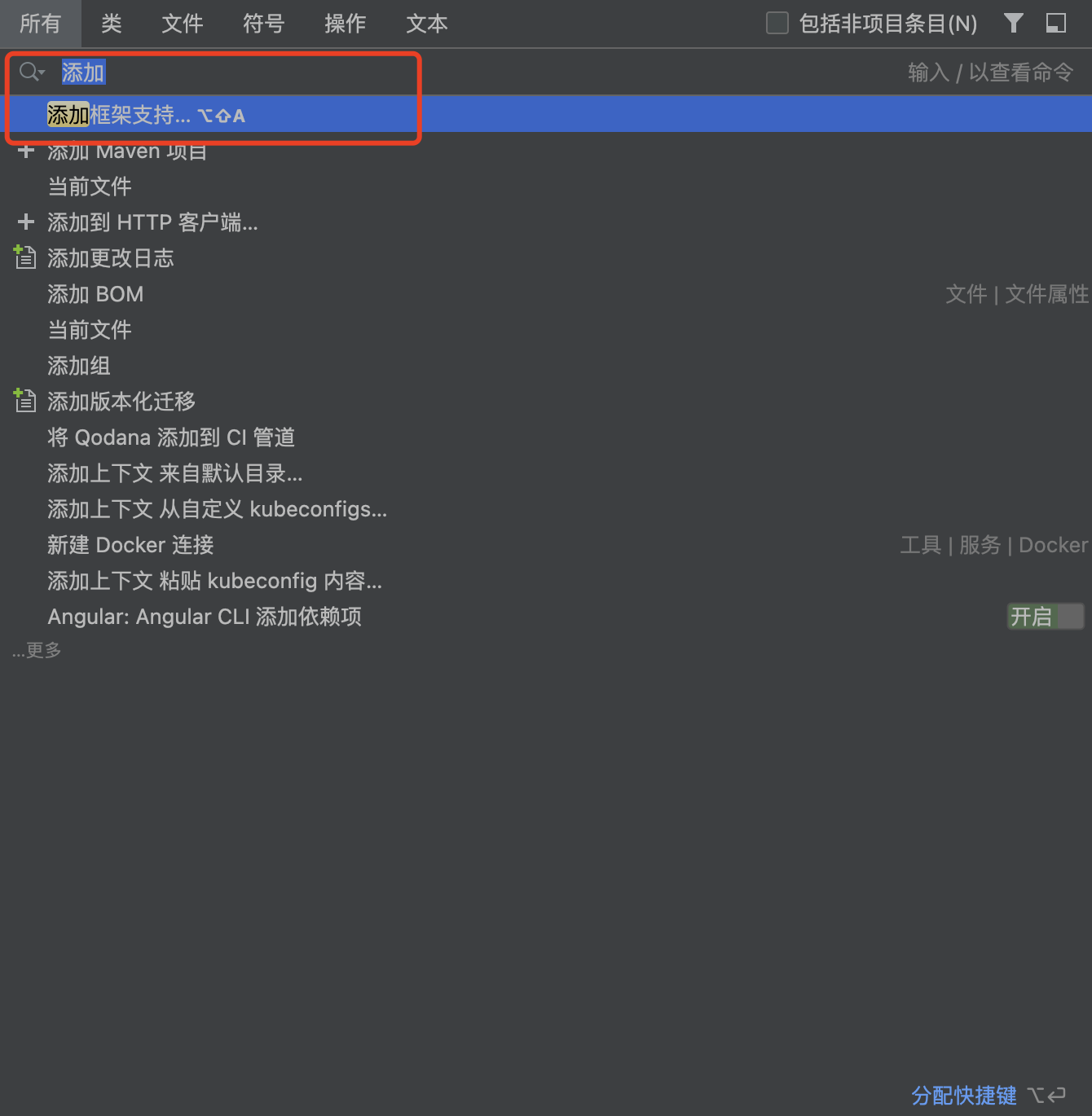1092x1116 pixels.
Task: Click the search magnifier history icon
Action: [32, 72]
